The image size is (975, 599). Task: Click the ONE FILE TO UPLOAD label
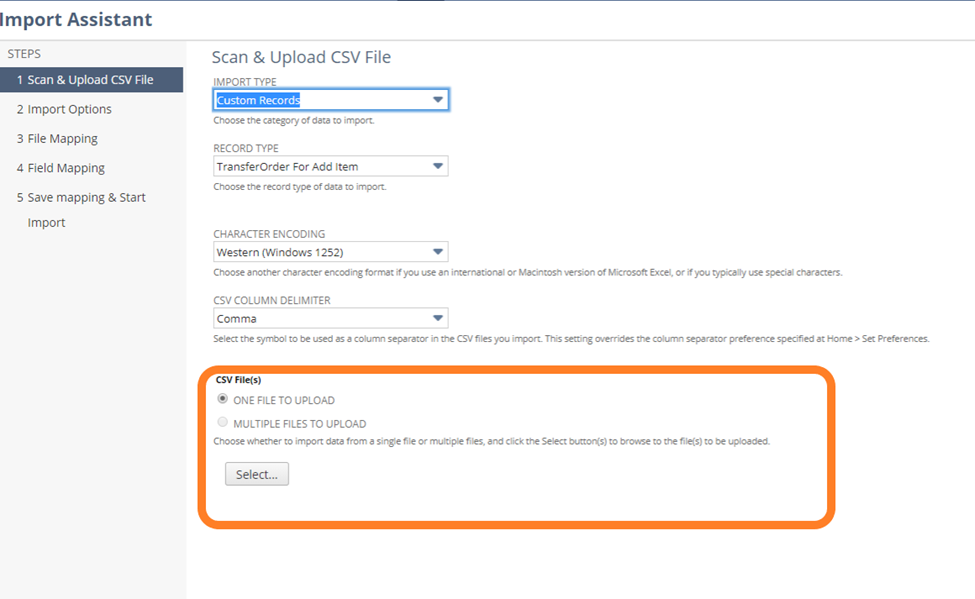[x=284, y=401]
